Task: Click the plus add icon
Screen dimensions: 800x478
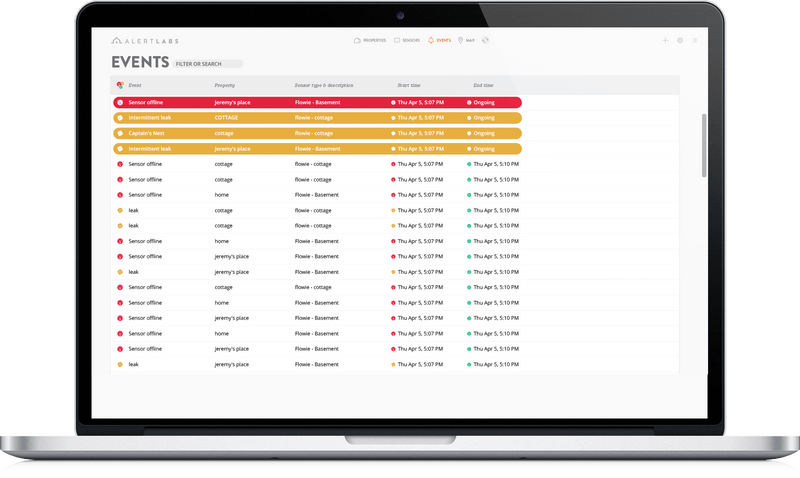Action: pyautogui.click(x=665, y=40)
